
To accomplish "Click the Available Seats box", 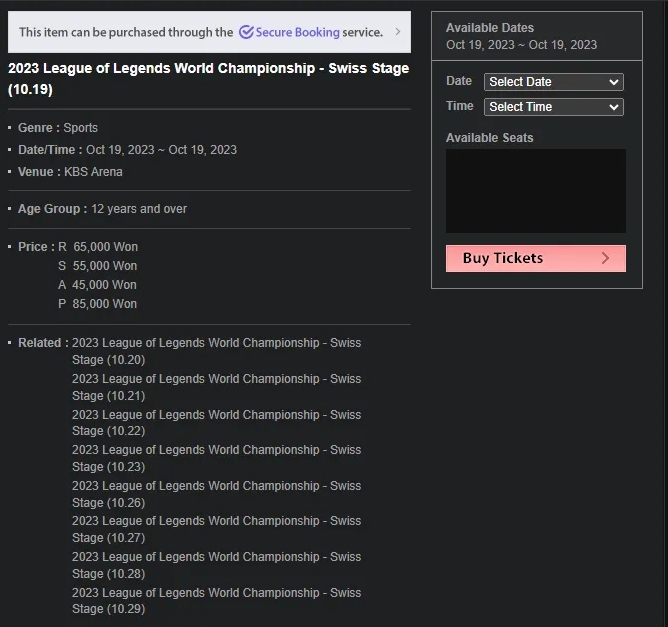I will pyautogui.click(x=536, y=191).
